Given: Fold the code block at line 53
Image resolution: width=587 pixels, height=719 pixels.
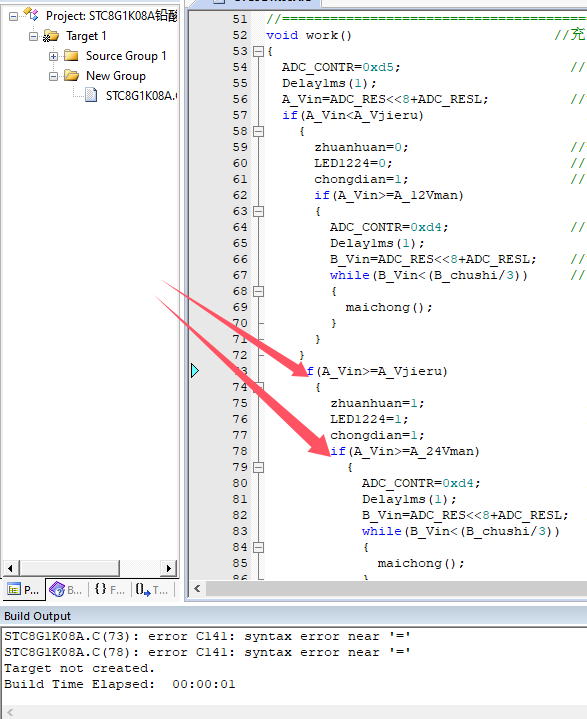Looking at the screenshot, I should [259, 51].
